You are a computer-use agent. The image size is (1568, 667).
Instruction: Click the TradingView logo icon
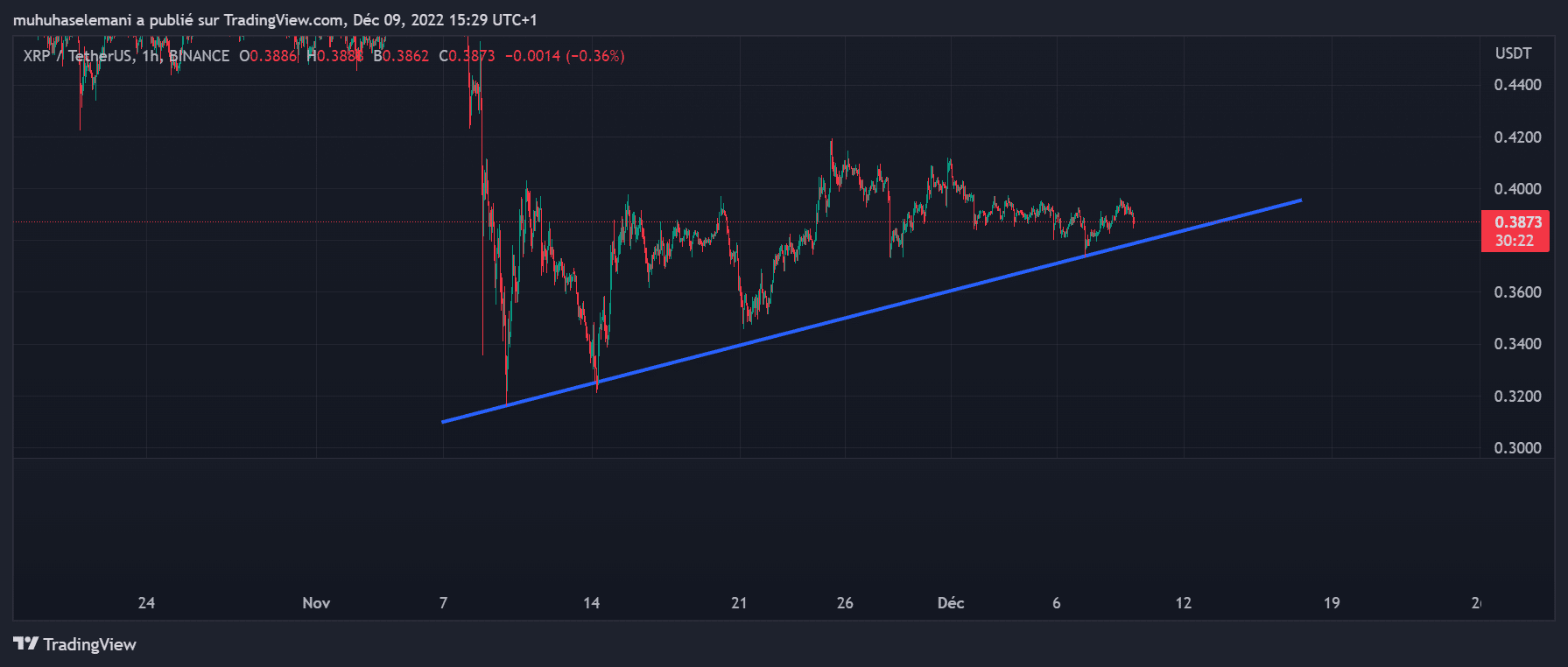[x=26, y=644]
